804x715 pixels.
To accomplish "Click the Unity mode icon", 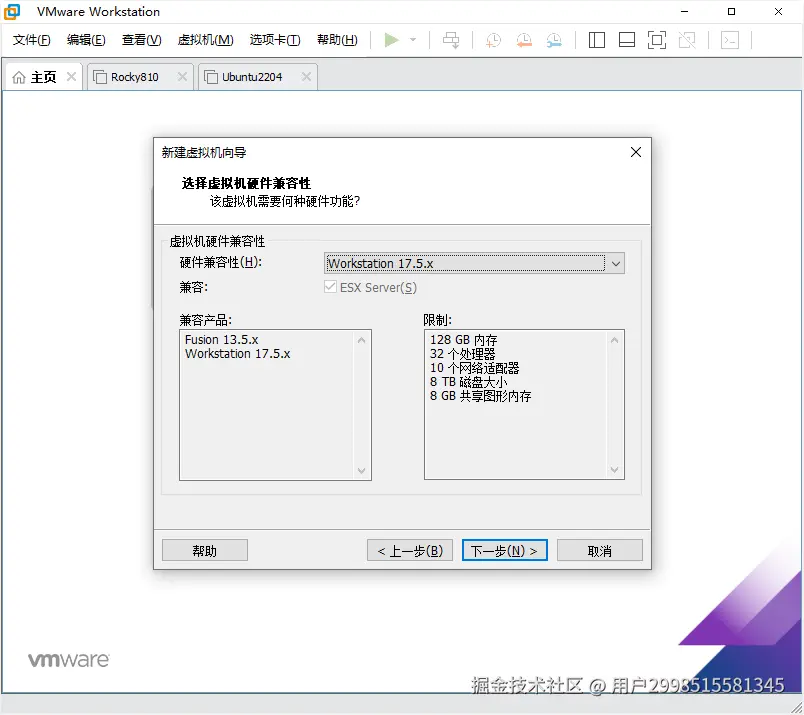I will (x=687, y=40).
